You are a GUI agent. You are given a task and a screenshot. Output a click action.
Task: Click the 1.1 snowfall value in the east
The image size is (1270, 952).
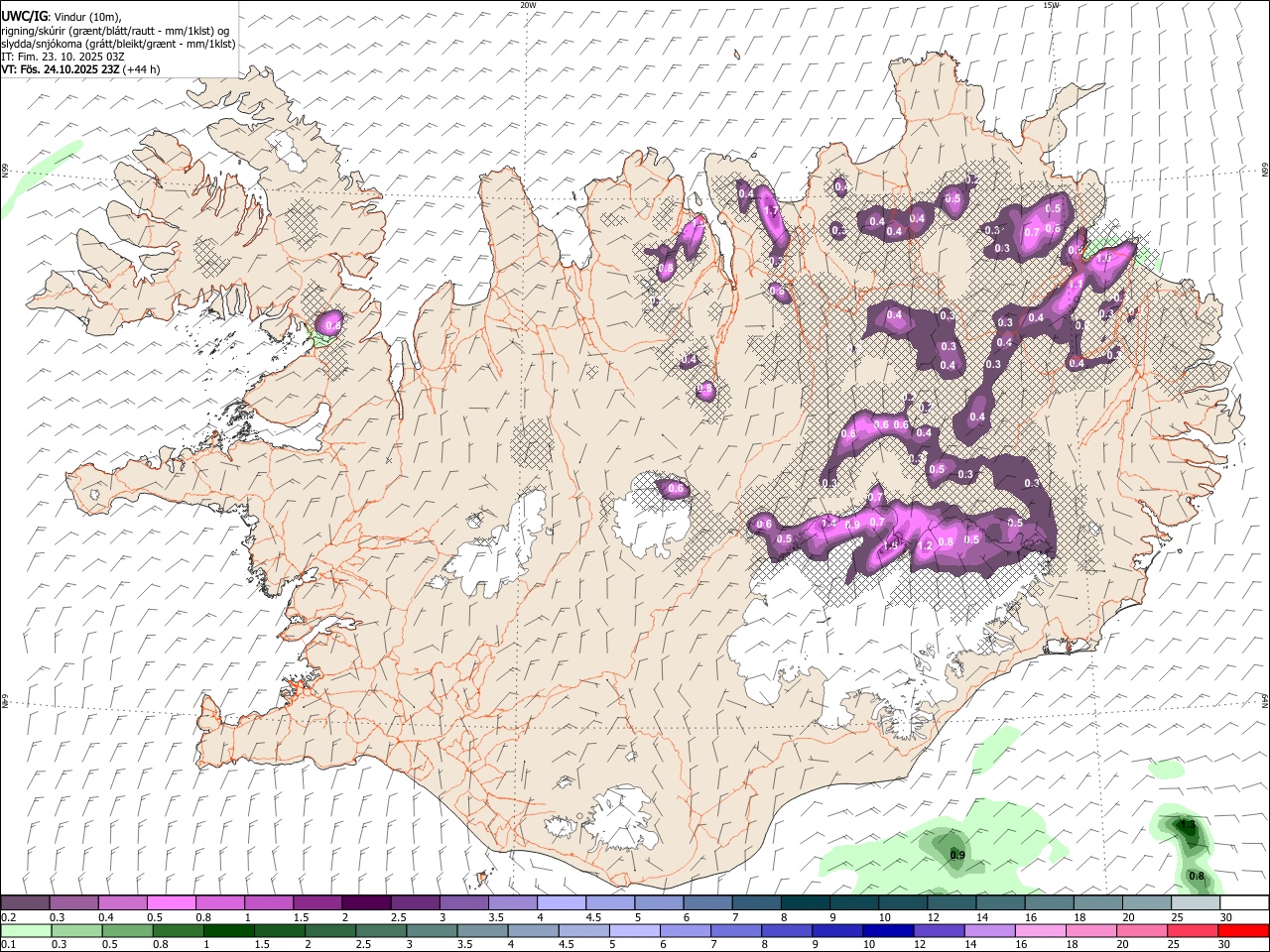click(1075, 283)
